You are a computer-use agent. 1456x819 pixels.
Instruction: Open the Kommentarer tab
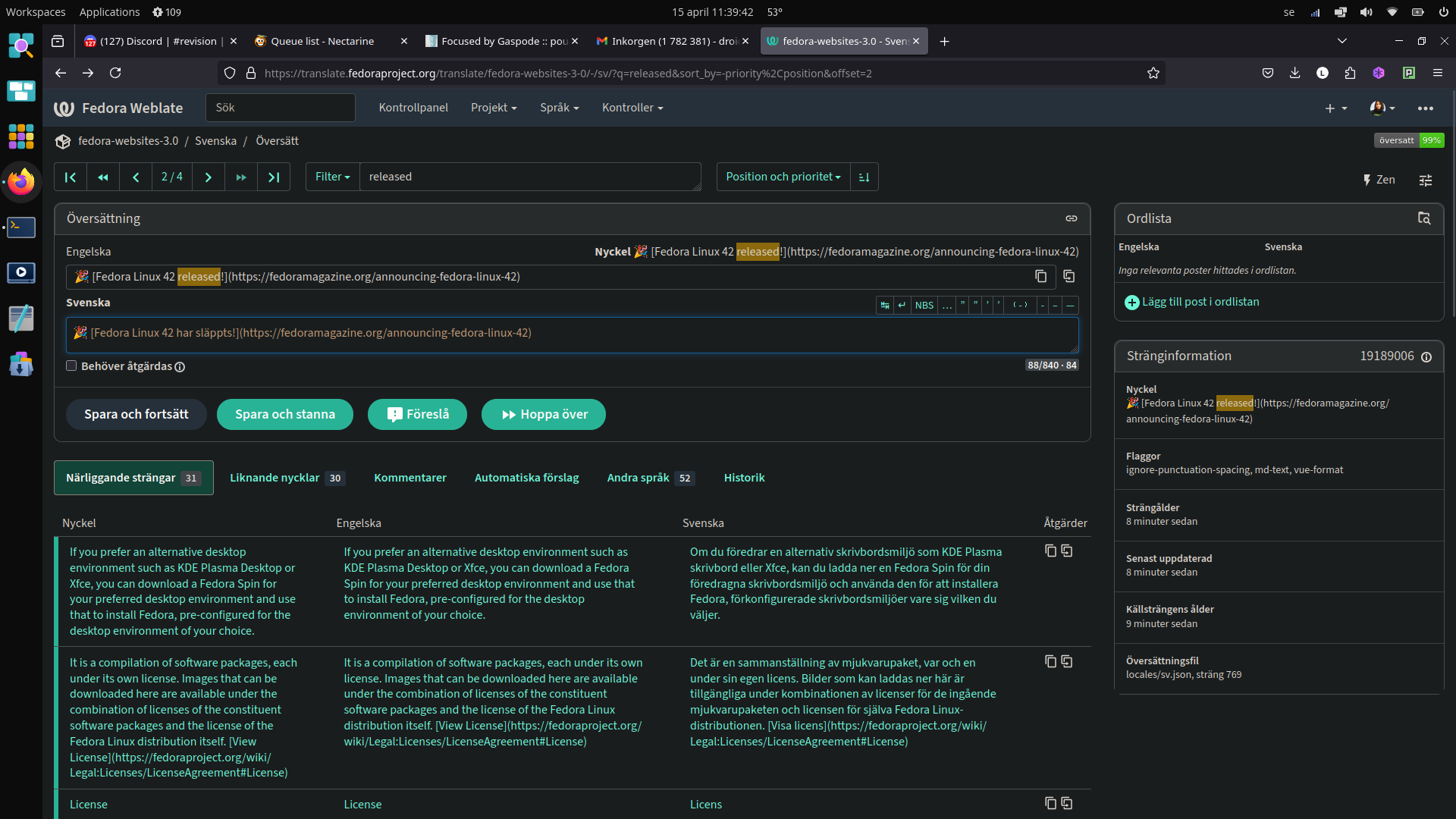(x=410, y=478)
